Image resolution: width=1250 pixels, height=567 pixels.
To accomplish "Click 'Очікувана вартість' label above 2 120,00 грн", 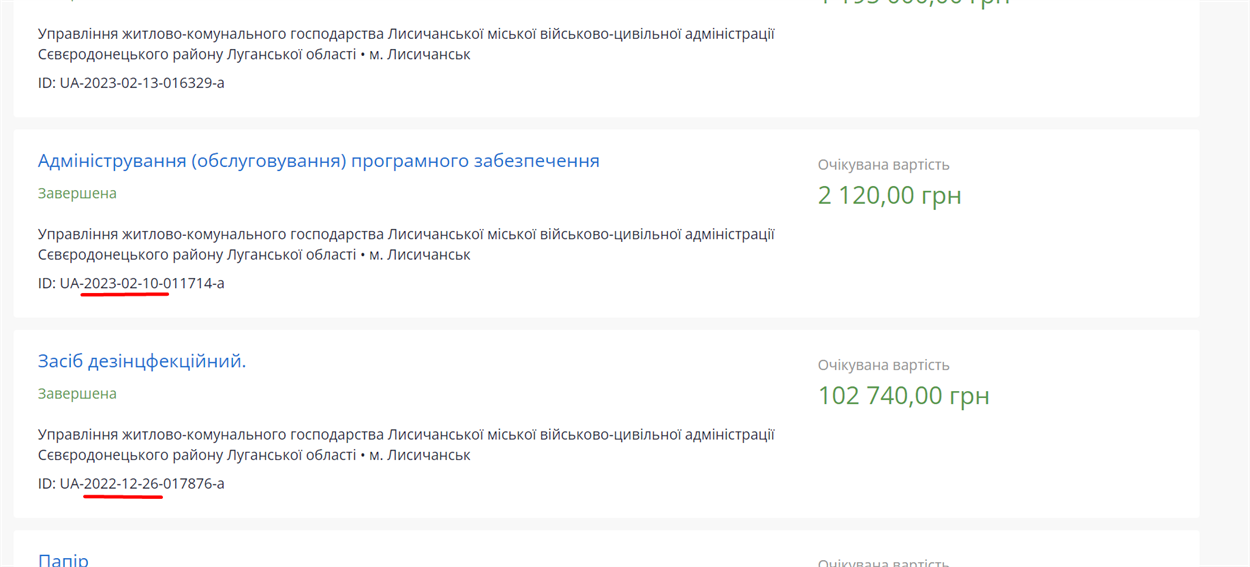I will click(x=883, y=164).
